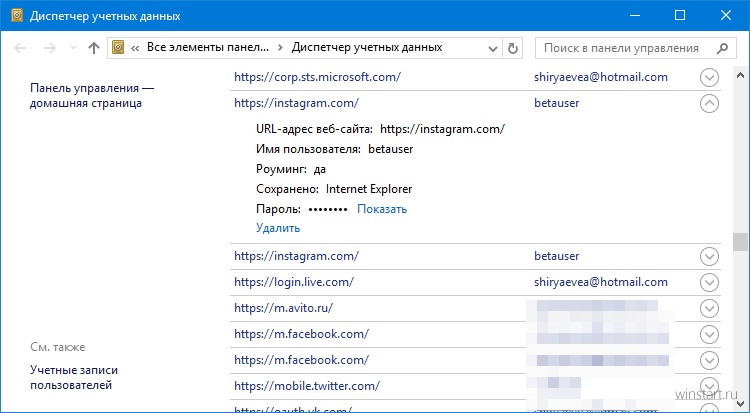Delete the credential via Удалить link

click(278, 228)
